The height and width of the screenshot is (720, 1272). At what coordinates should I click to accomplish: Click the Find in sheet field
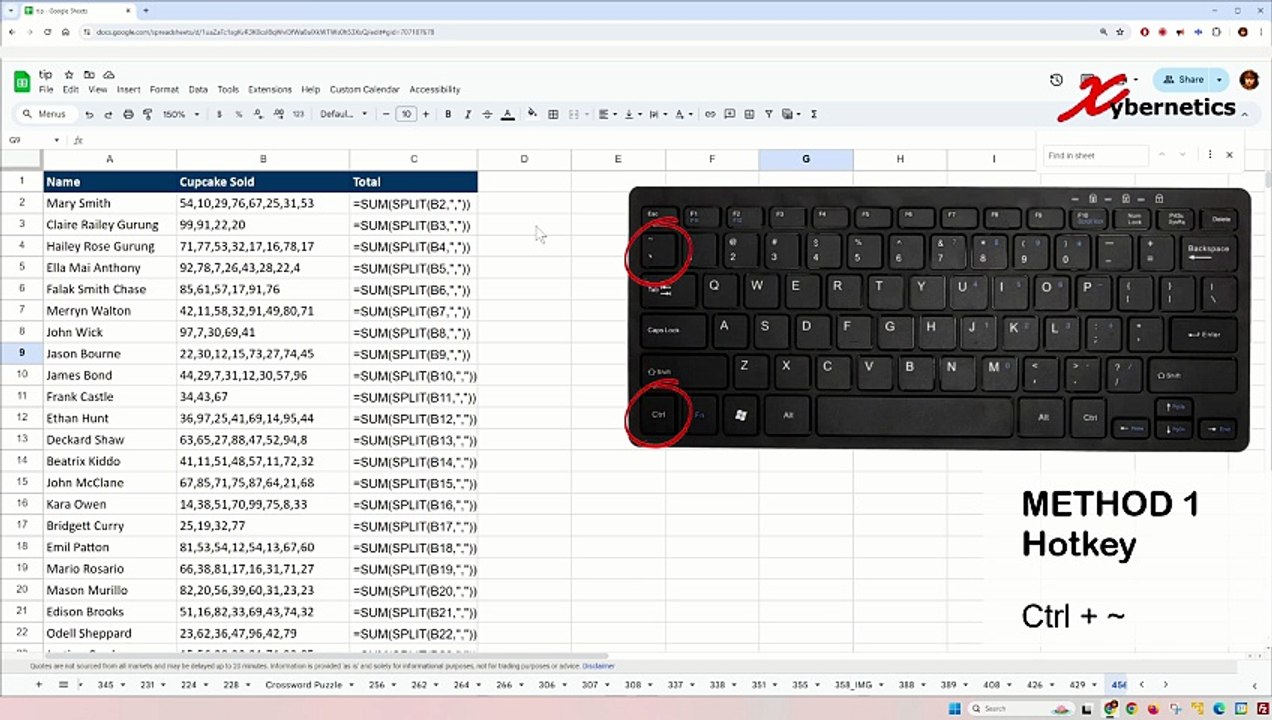pos(1097,155)
